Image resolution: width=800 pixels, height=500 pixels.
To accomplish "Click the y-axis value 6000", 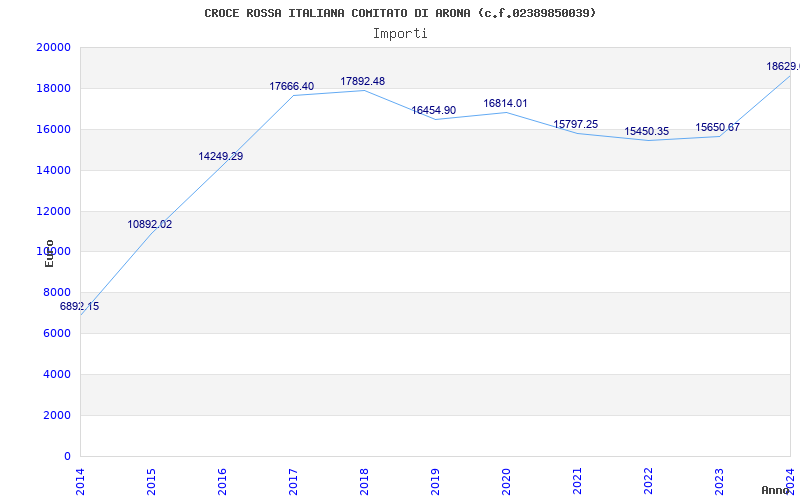I will [x=57, y=333].
